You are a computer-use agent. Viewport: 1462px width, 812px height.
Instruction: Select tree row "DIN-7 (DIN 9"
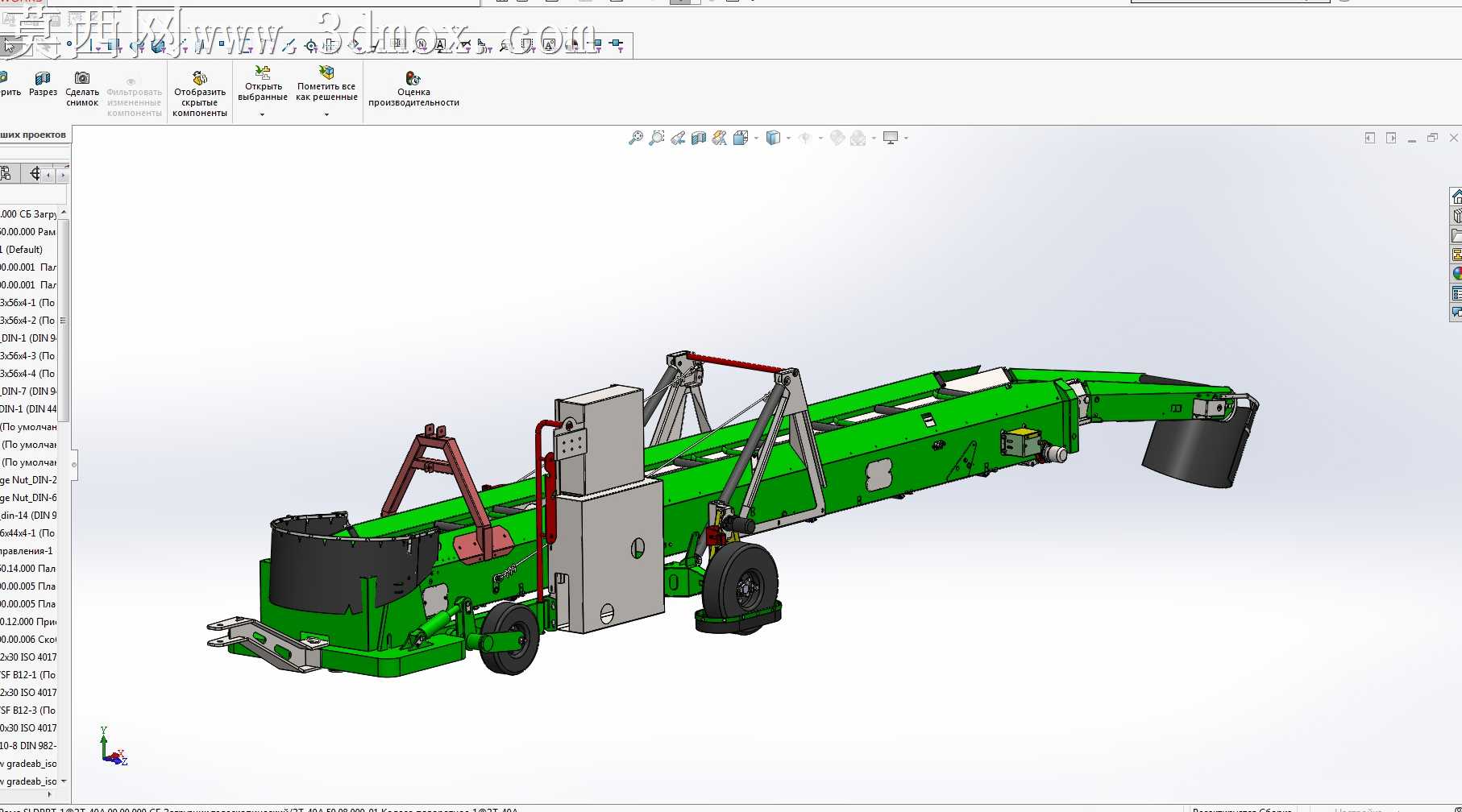[28, 391]
